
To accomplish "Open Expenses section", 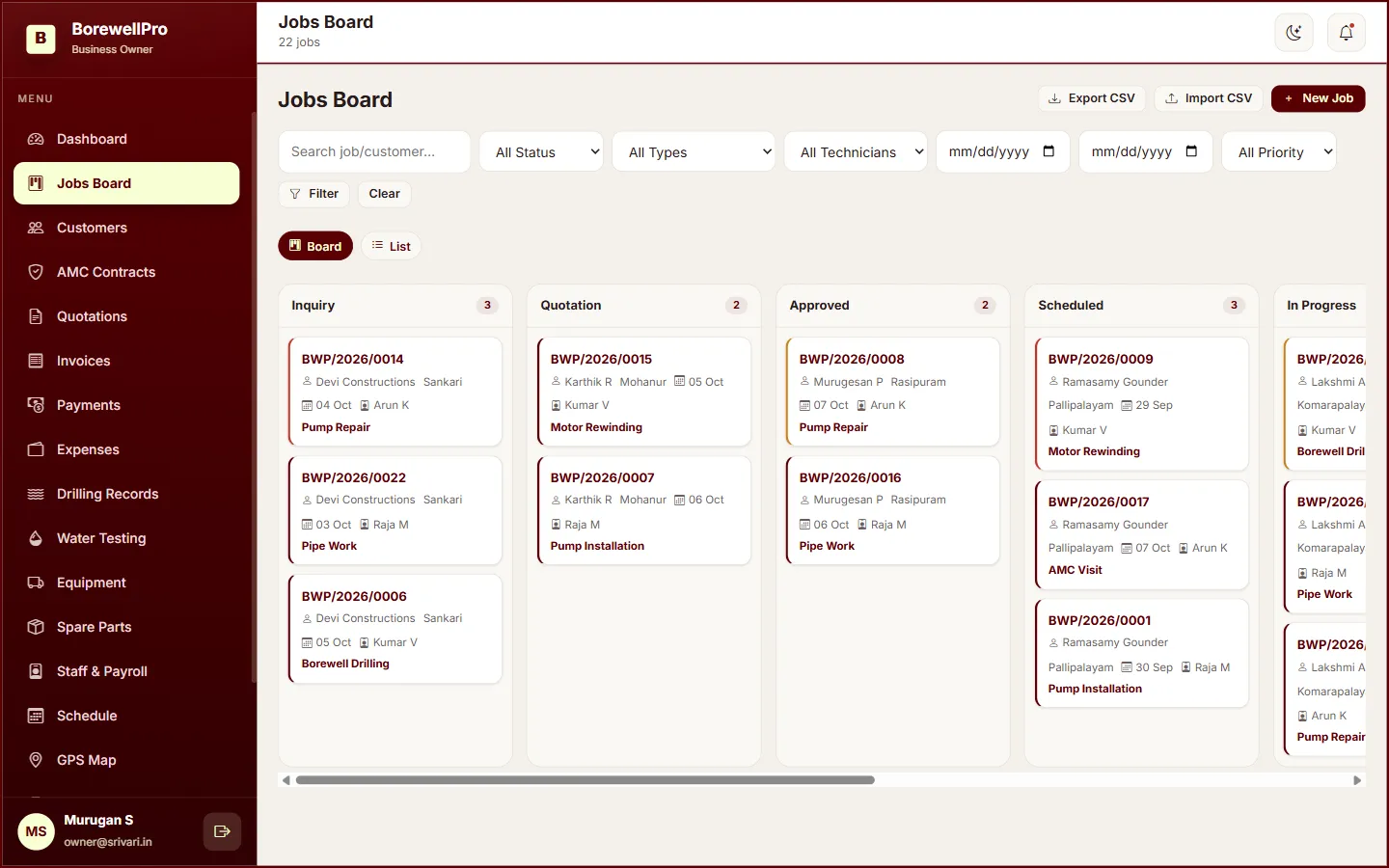I will click(x=126, y=449).
